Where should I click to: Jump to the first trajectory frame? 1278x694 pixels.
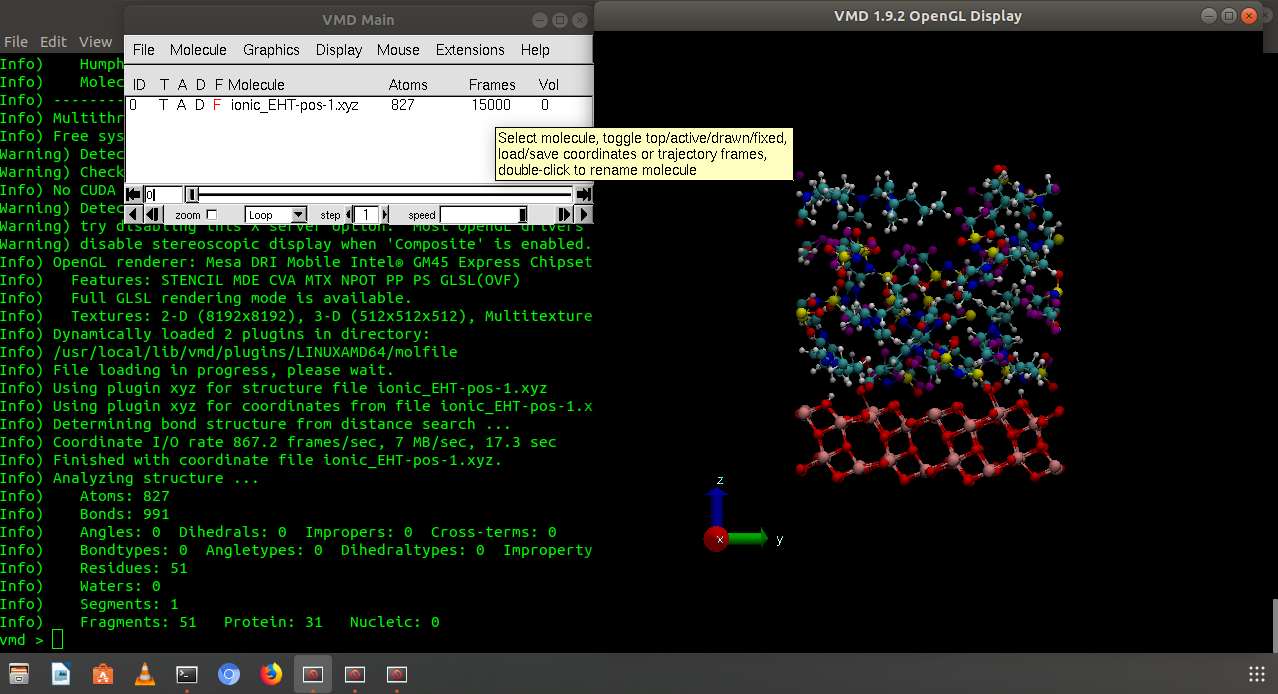pos(133,195)
